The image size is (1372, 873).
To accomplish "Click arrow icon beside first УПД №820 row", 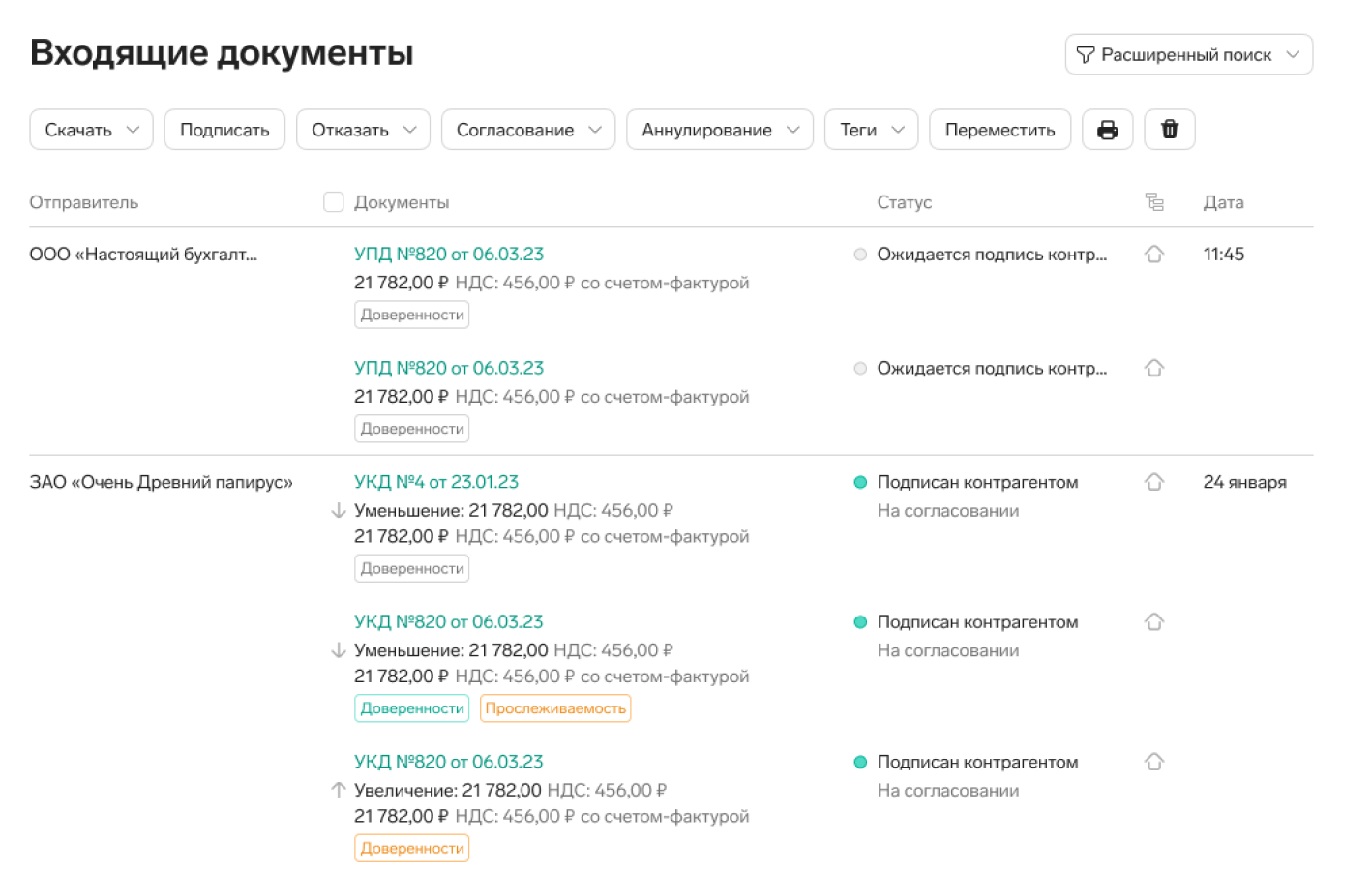I will [x=1153, y=255].
